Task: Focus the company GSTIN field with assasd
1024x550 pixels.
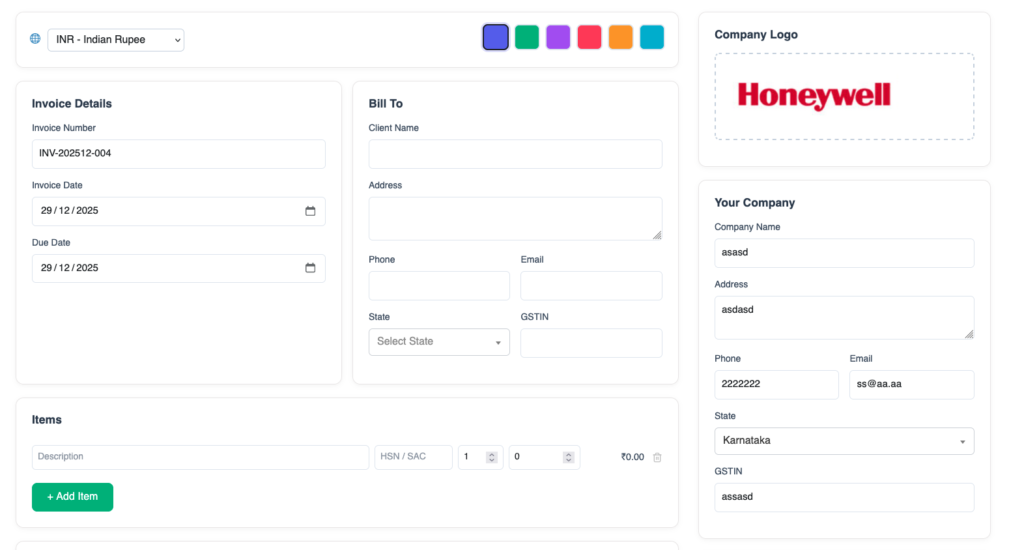Action: coord(844,498)
